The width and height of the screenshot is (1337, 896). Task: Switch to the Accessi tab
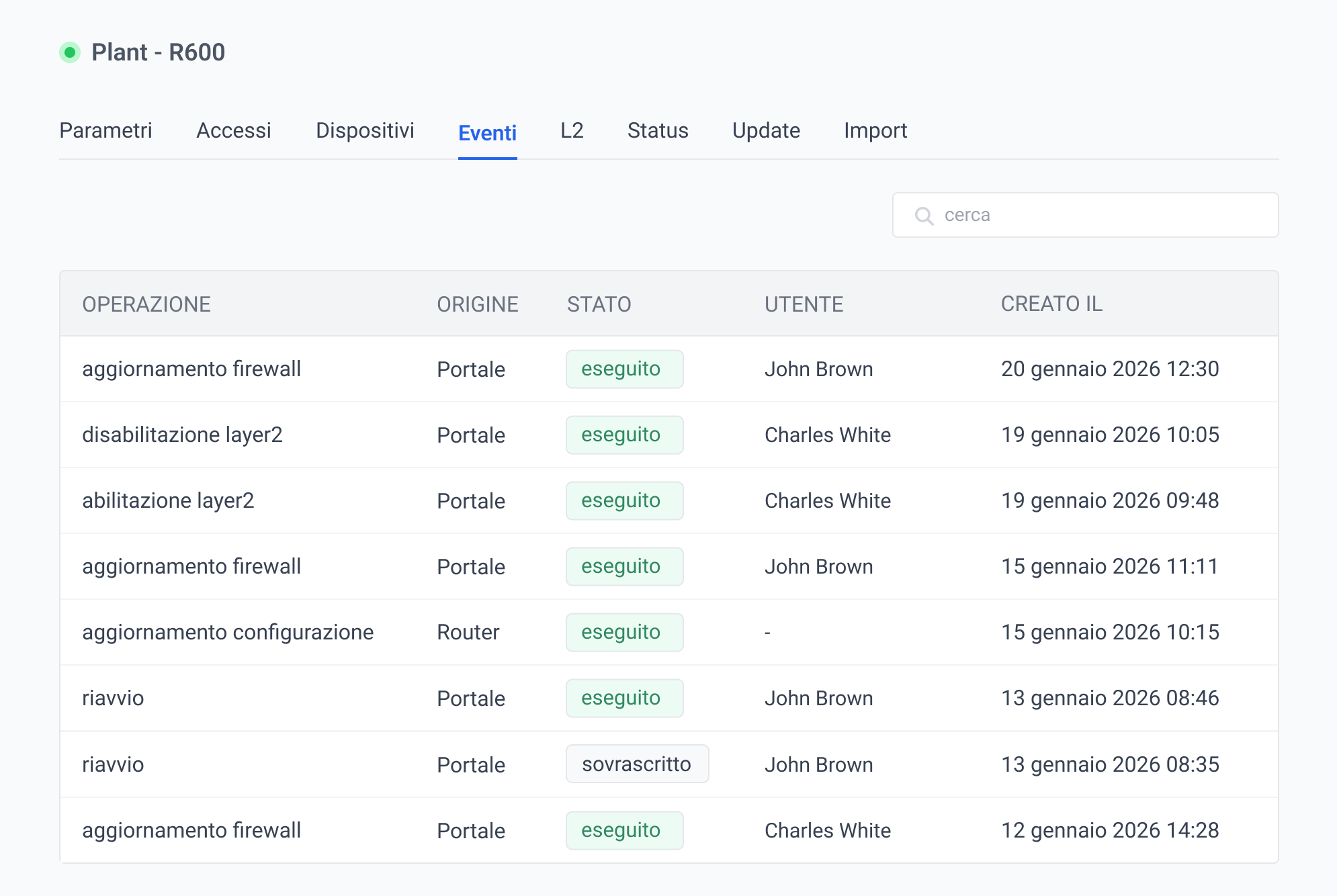tap(233, 130)
